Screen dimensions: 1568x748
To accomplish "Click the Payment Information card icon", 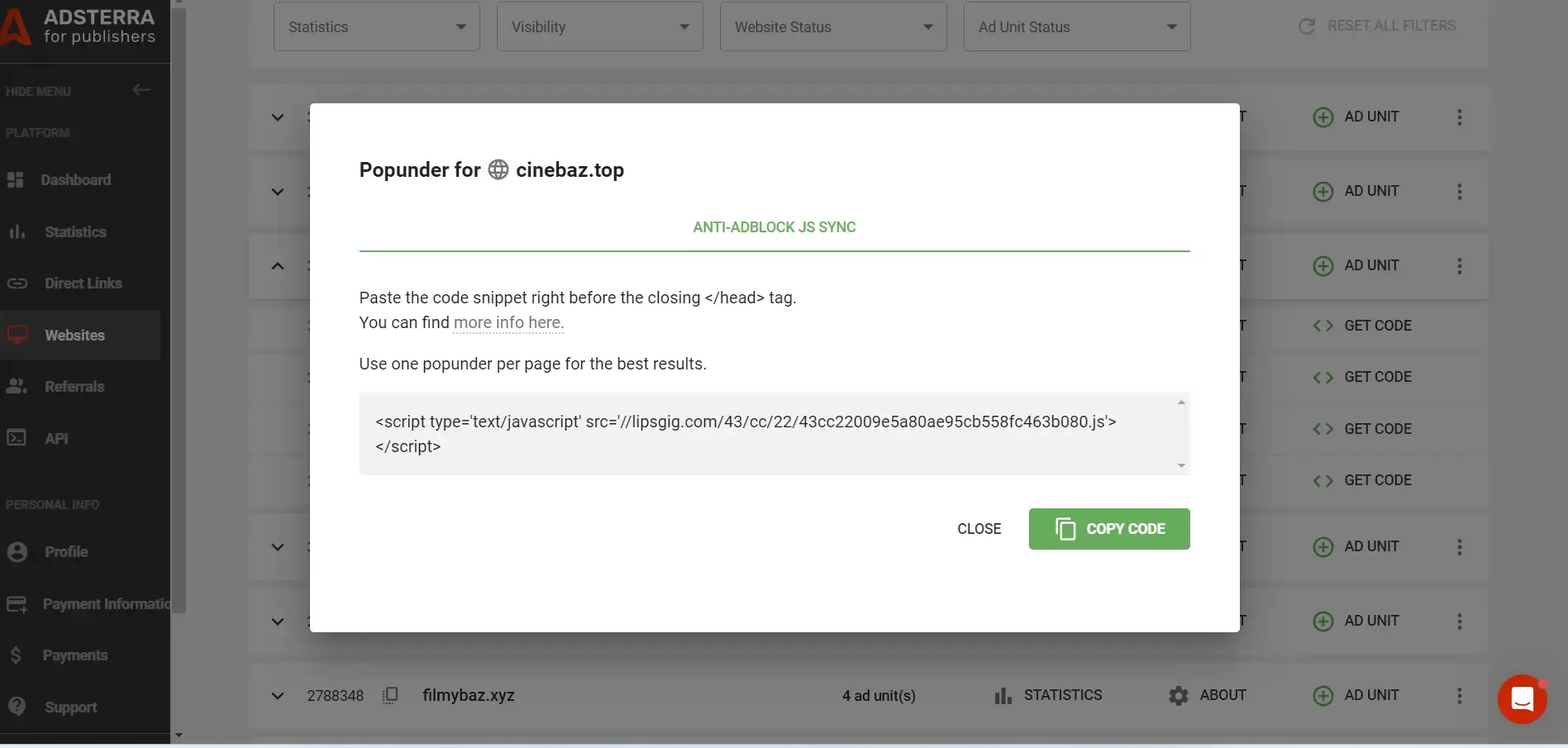I will 17,604.
